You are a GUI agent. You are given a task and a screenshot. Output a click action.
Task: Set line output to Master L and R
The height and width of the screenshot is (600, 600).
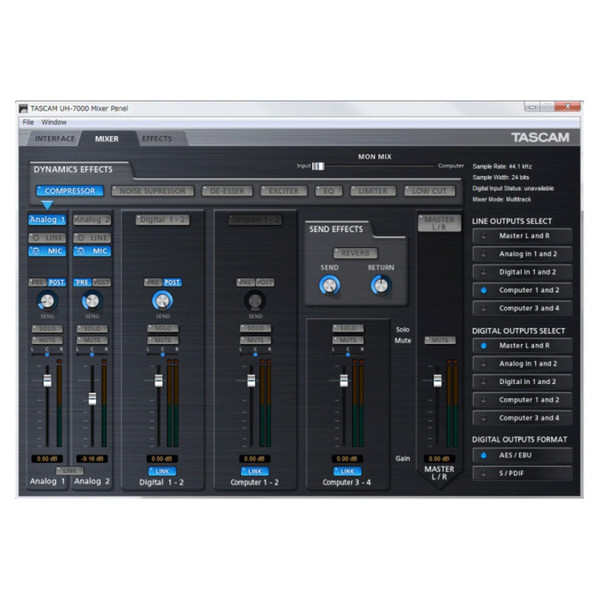click(522, 236)
